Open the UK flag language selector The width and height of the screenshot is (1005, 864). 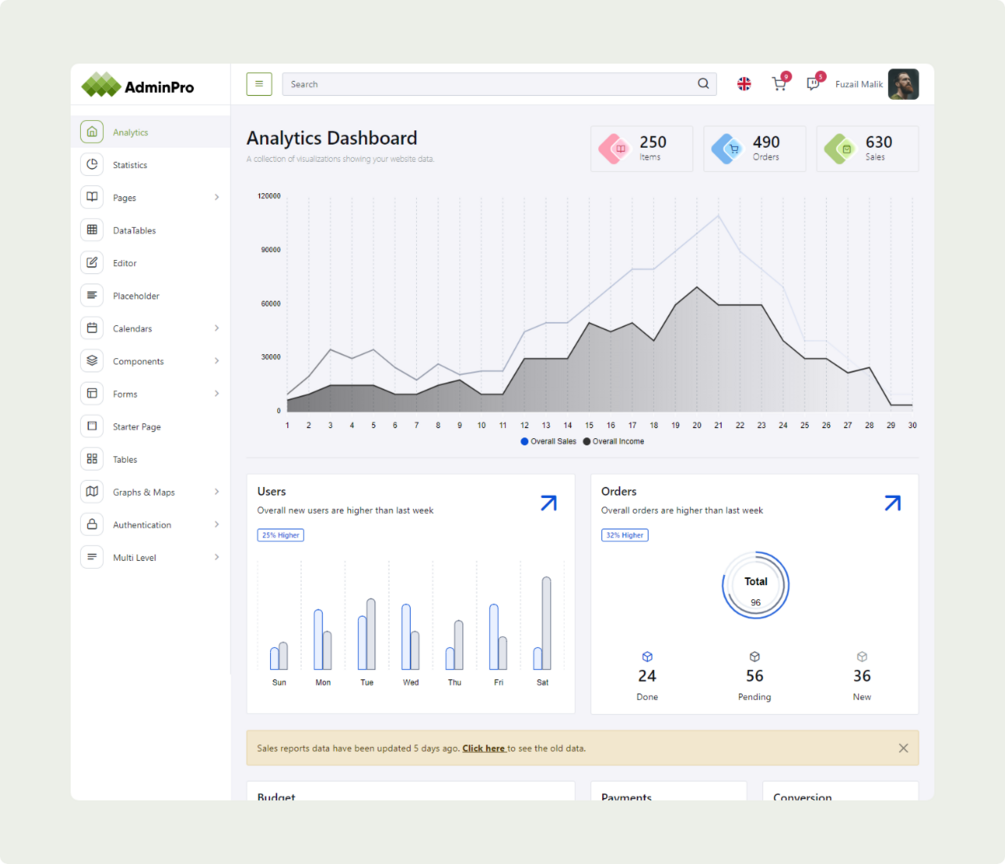pyautogui.click(x=743, y=84)
